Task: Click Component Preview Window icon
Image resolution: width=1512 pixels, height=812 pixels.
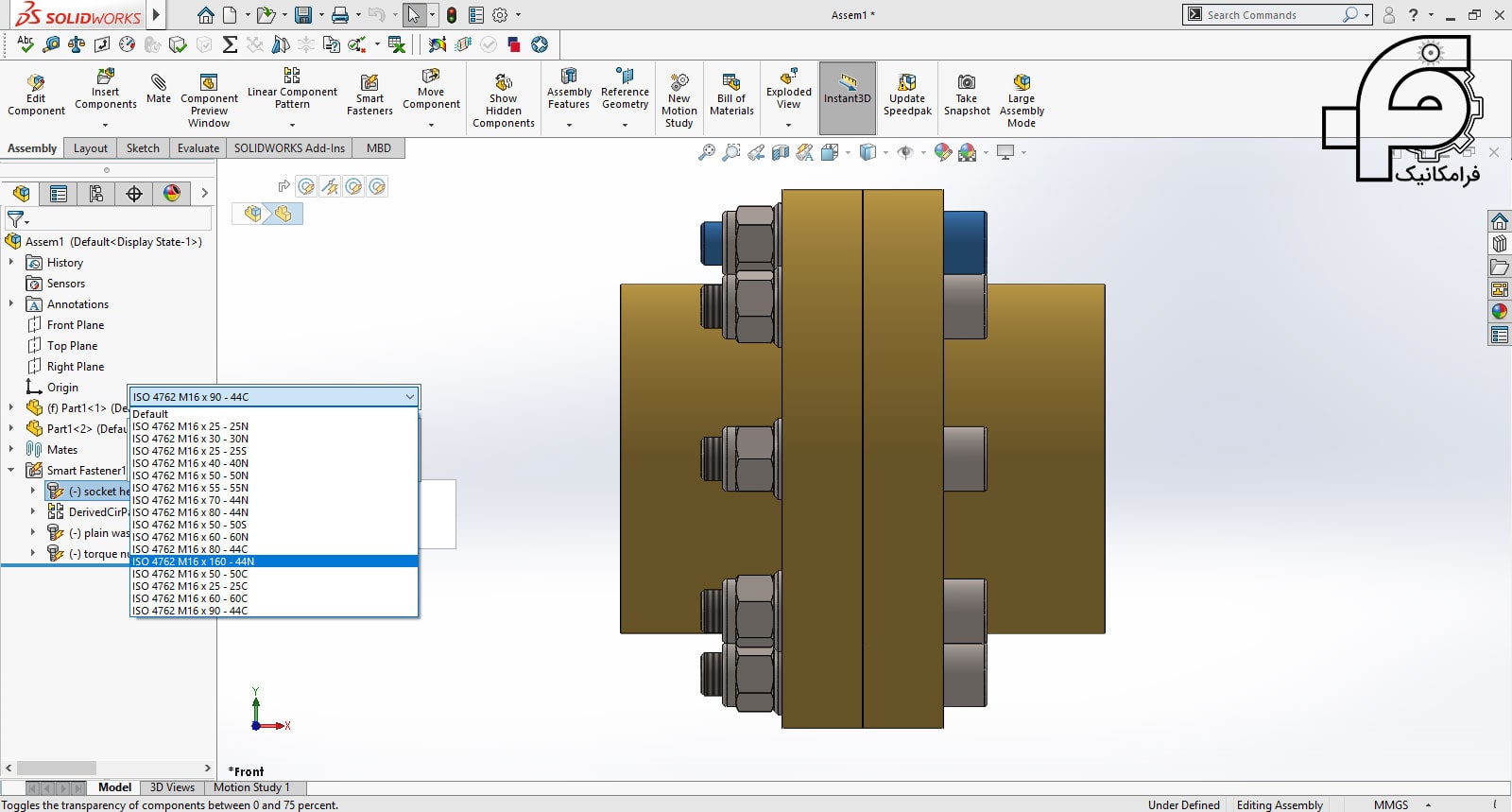Action: (x=209, y=83)
